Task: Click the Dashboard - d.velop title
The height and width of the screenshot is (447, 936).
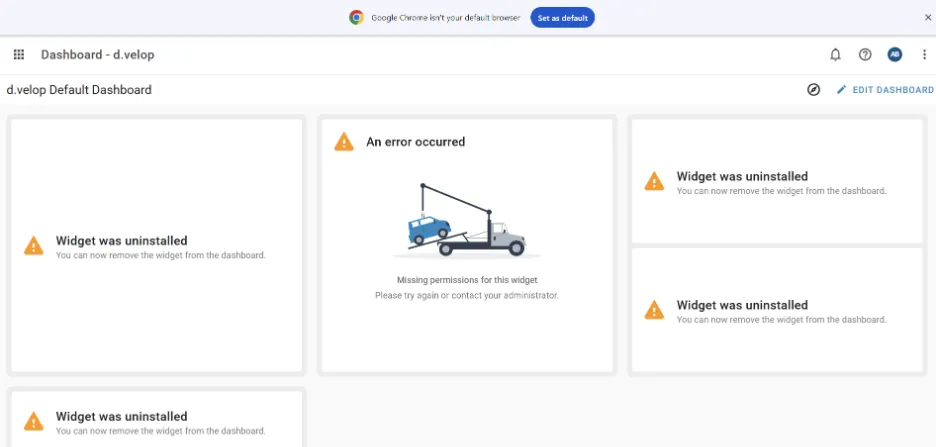Action: point(98,54)
